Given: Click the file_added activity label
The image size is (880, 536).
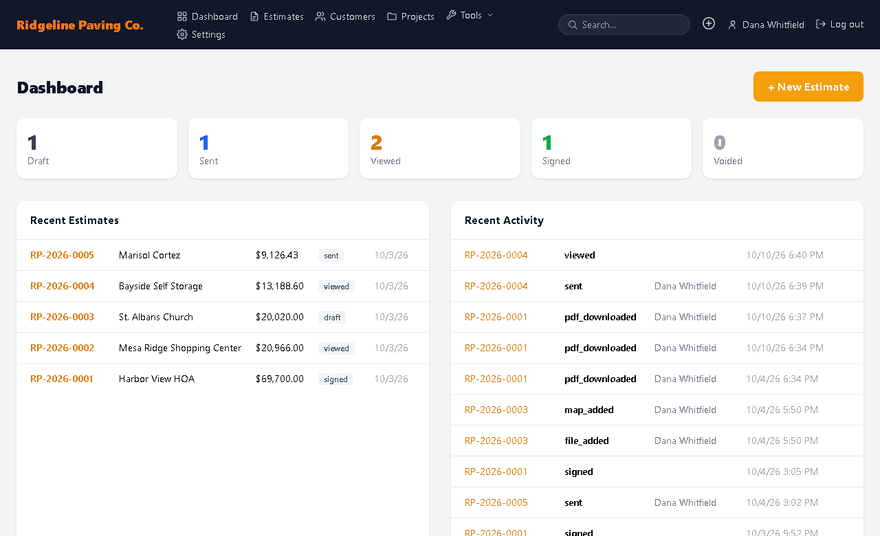Looking at the screenshot, I should tap(586, 441).
